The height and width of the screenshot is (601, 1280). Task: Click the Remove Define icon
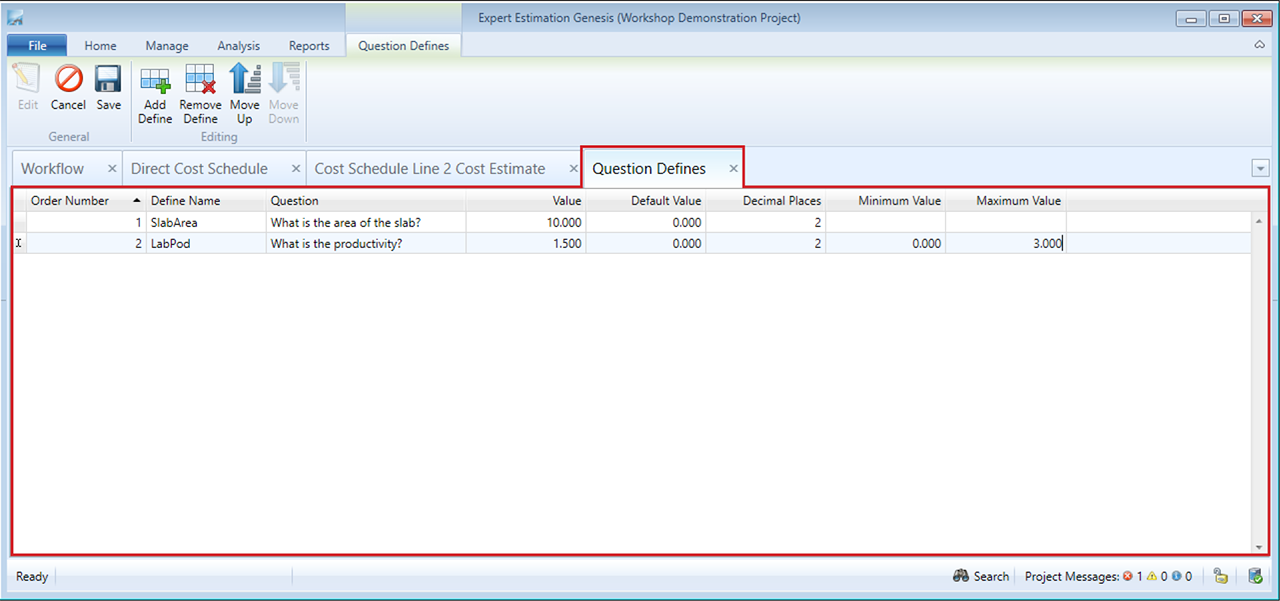click(200, 80)
